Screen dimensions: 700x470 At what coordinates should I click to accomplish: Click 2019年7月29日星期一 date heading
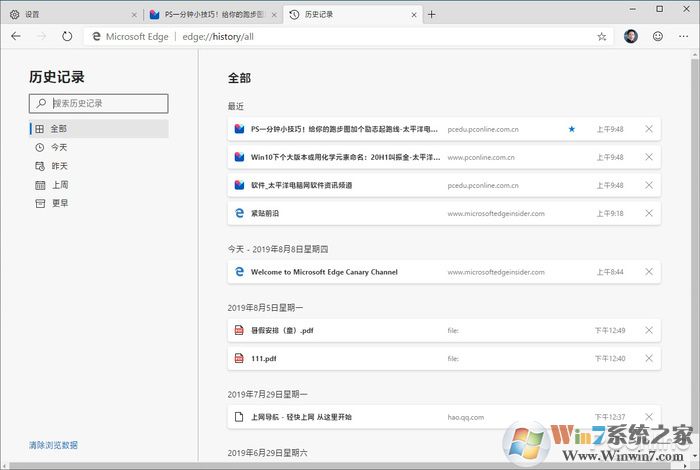coord(267,394)
